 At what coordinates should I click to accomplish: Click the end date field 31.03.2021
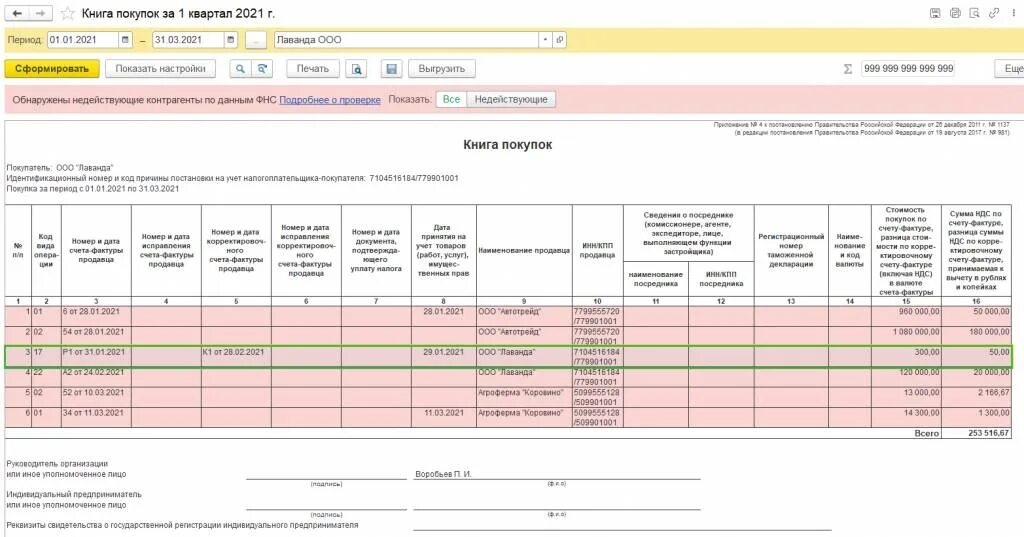point(188,40)
